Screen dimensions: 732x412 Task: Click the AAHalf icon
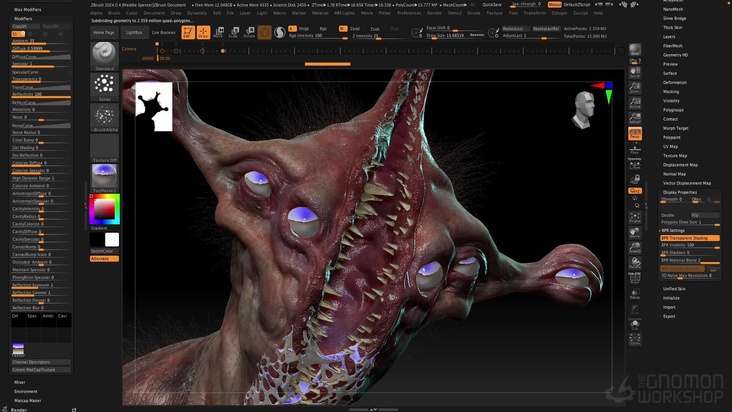tap(635, 118)
